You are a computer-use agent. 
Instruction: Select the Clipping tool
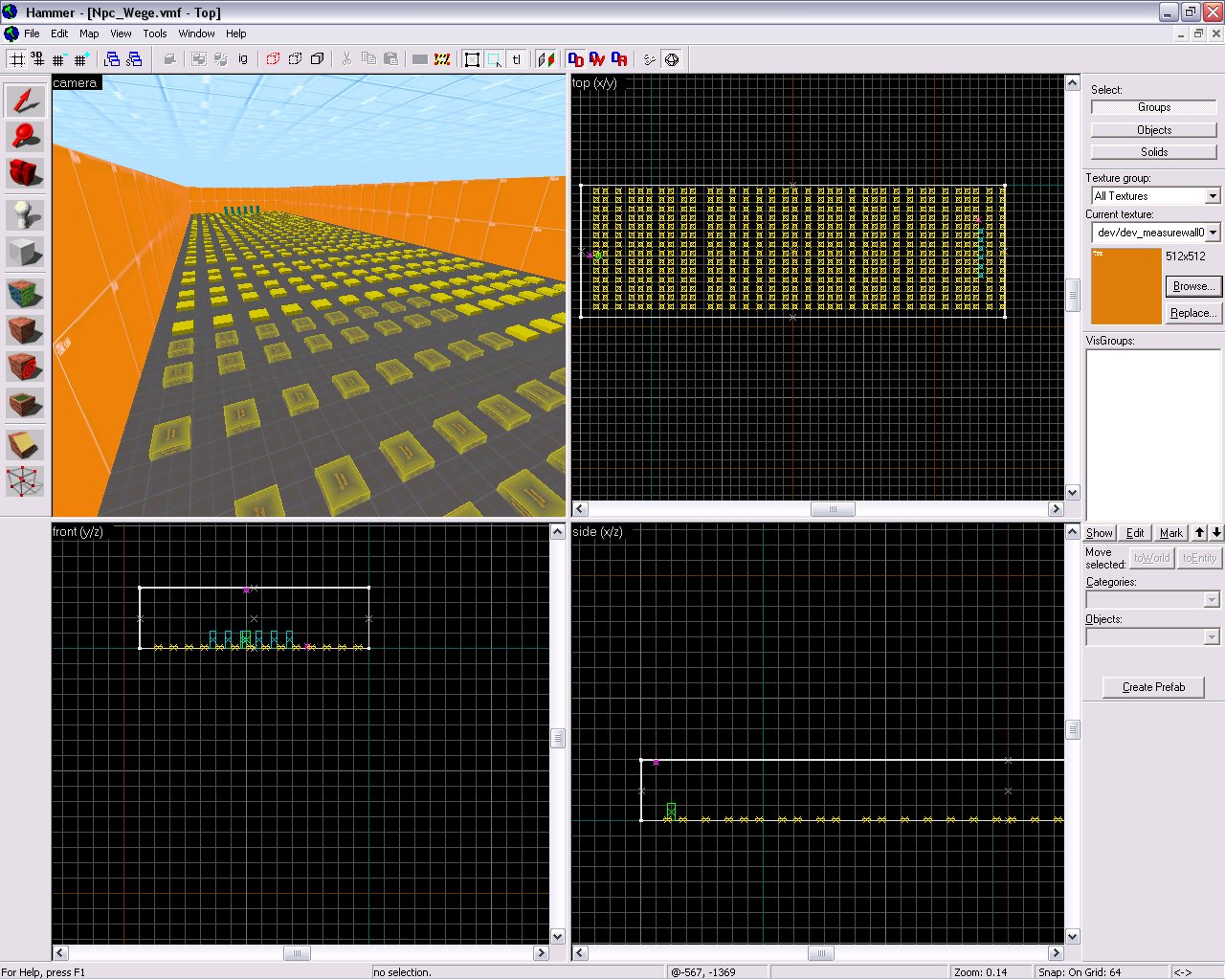[25, 445]
